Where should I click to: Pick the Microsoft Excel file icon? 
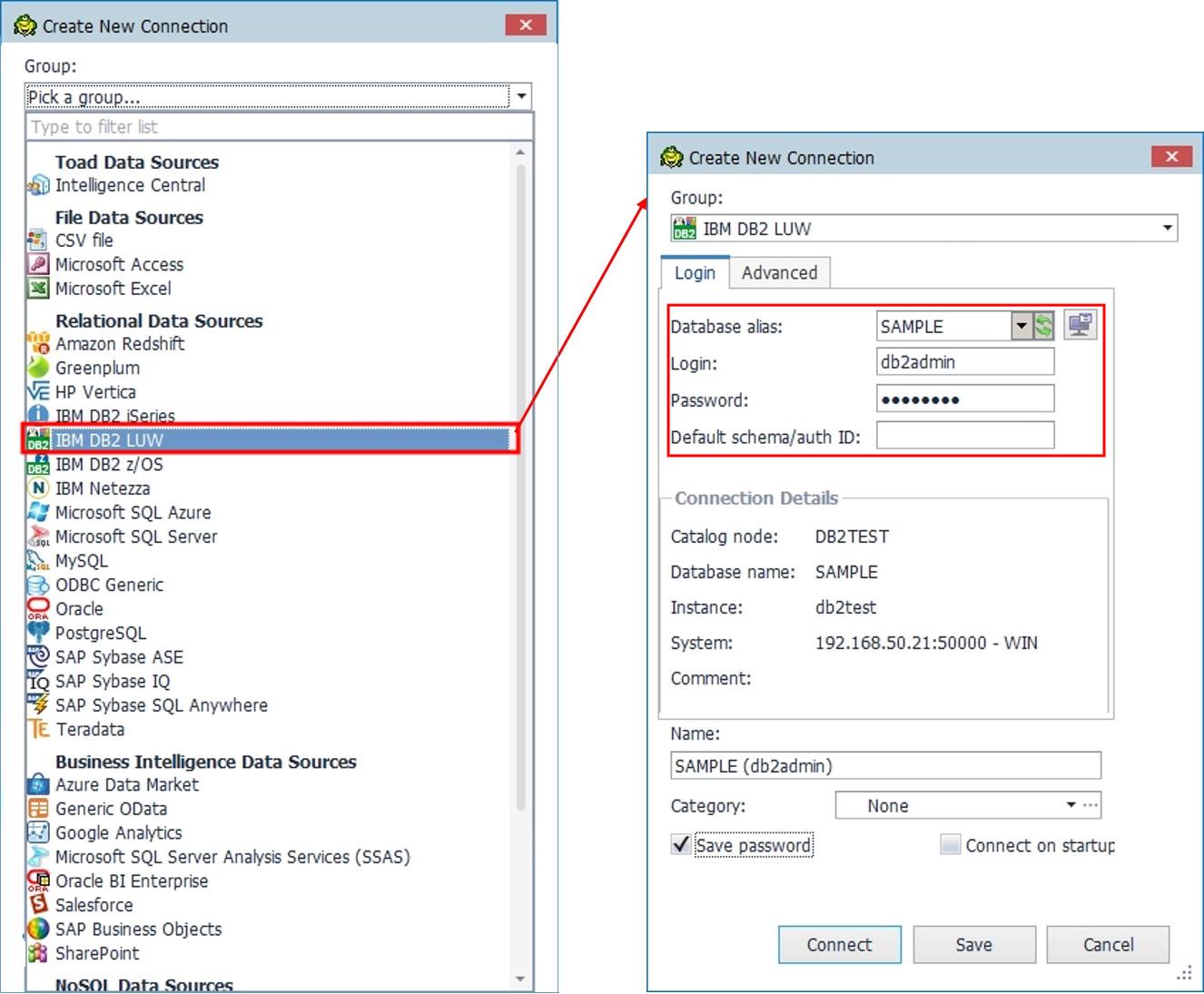[38, 289]
